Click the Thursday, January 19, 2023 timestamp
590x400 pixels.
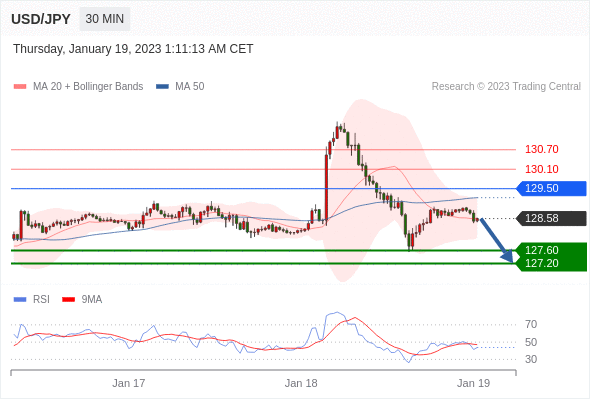click(x=133, y=49)
